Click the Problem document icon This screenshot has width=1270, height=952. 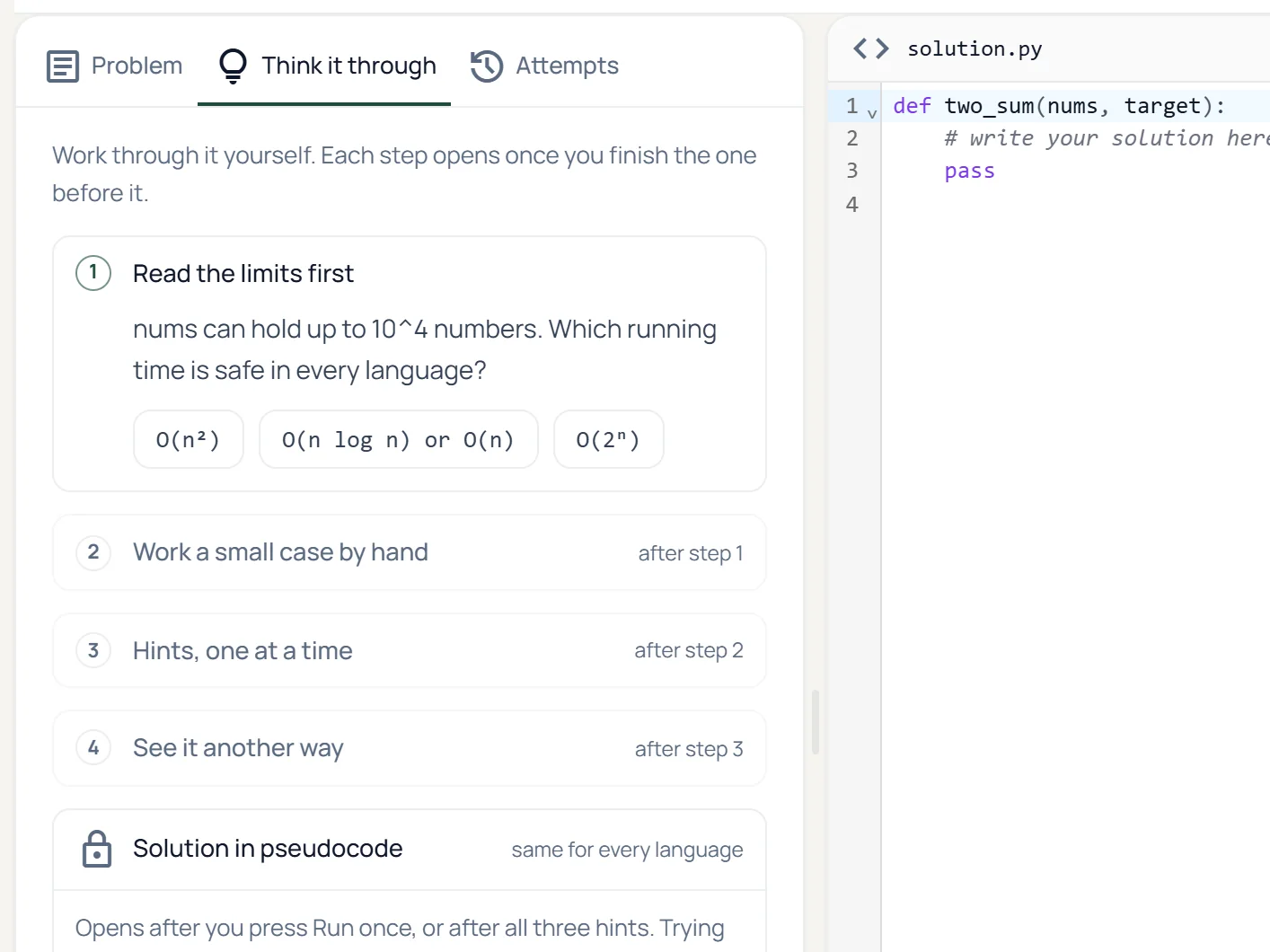[x=63, y=66]
